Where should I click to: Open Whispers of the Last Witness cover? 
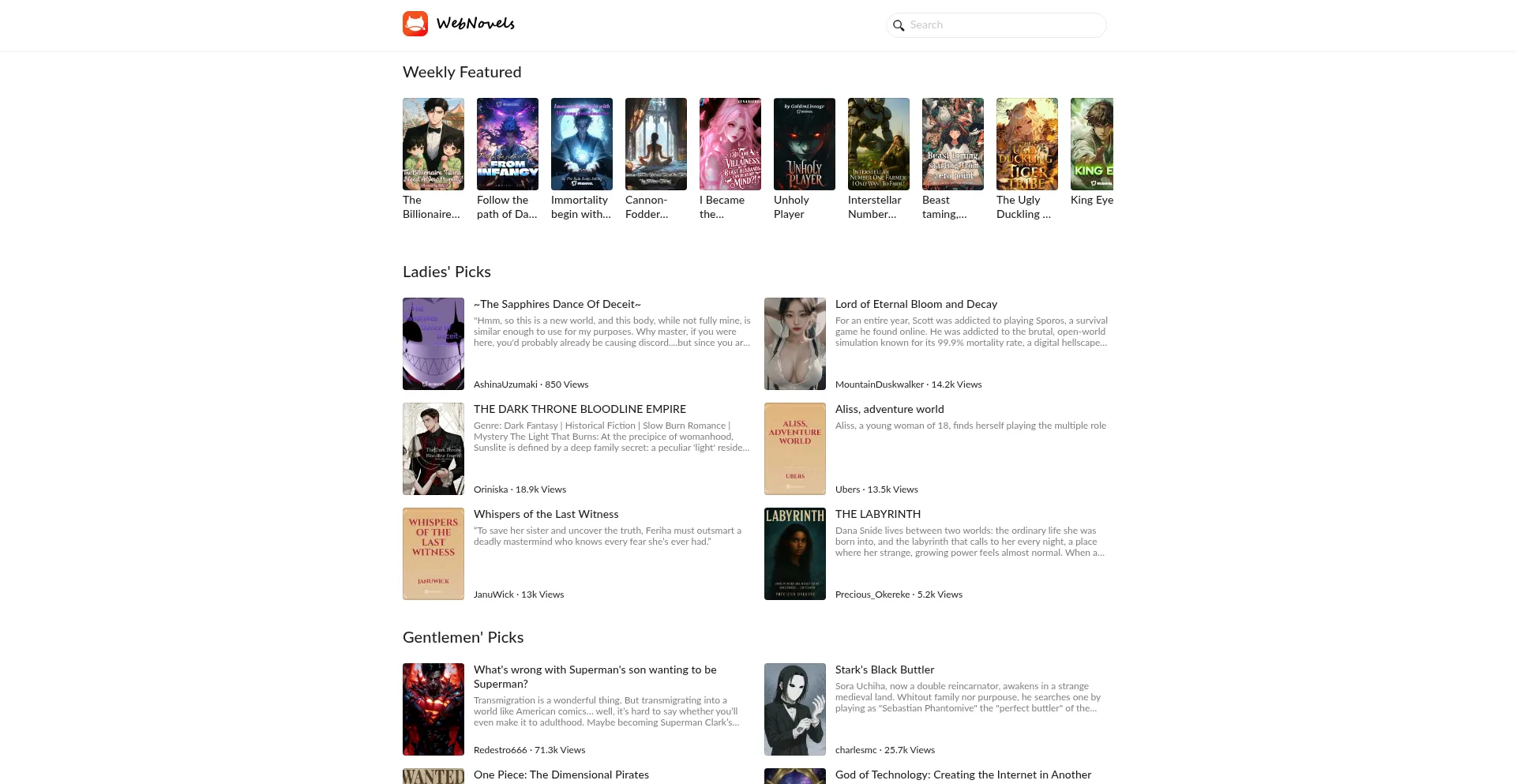[x=433, y=553]
